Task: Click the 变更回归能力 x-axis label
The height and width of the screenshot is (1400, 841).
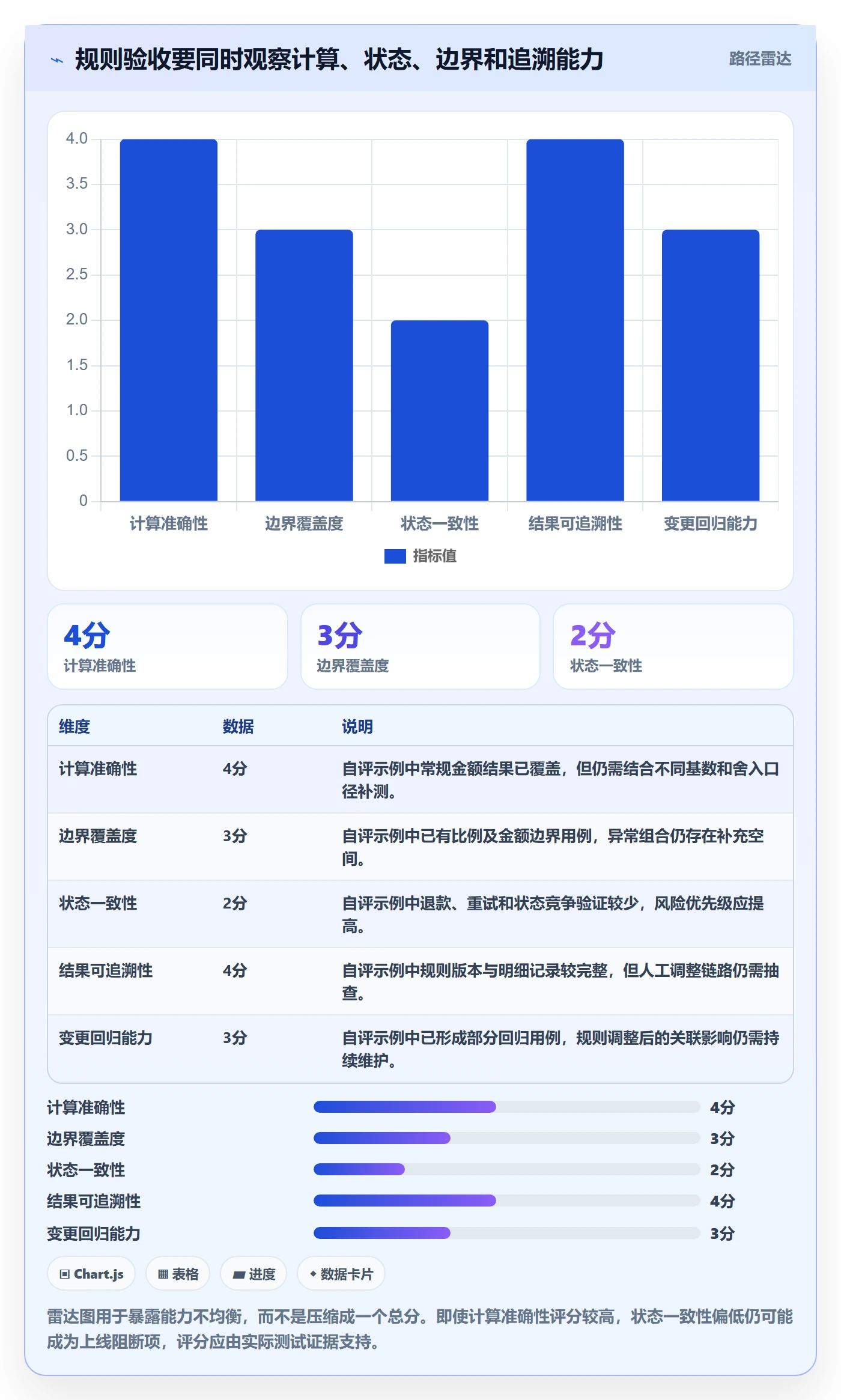Action: [711, 523]
